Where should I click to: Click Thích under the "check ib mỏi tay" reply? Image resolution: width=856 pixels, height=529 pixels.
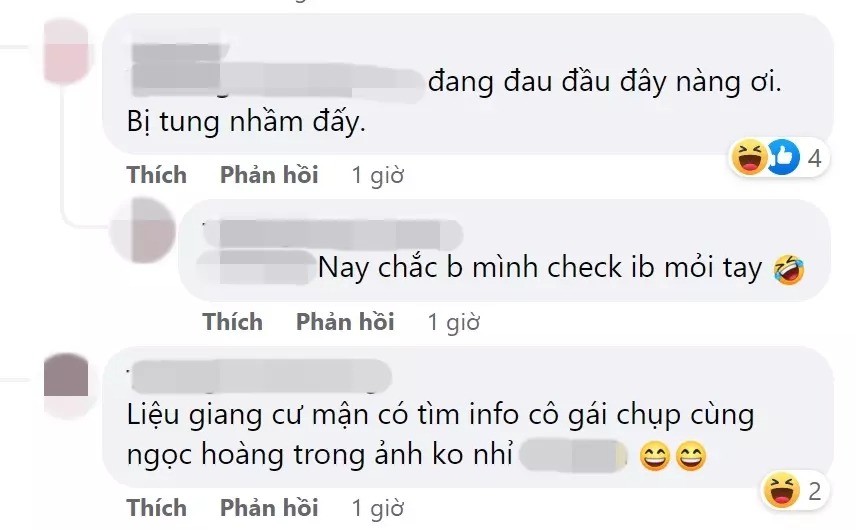(x=233, y=322)
